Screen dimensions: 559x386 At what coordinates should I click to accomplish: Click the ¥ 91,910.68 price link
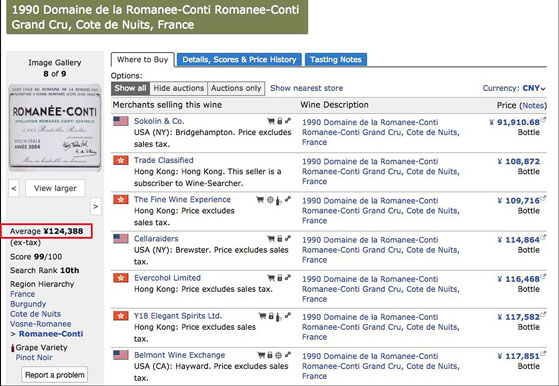514,122
